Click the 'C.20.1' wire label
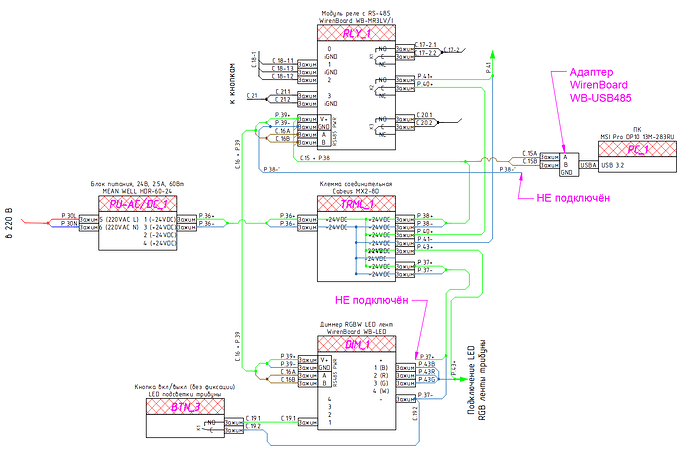This screenshot has height=452, width=690. tap(424, 115)
